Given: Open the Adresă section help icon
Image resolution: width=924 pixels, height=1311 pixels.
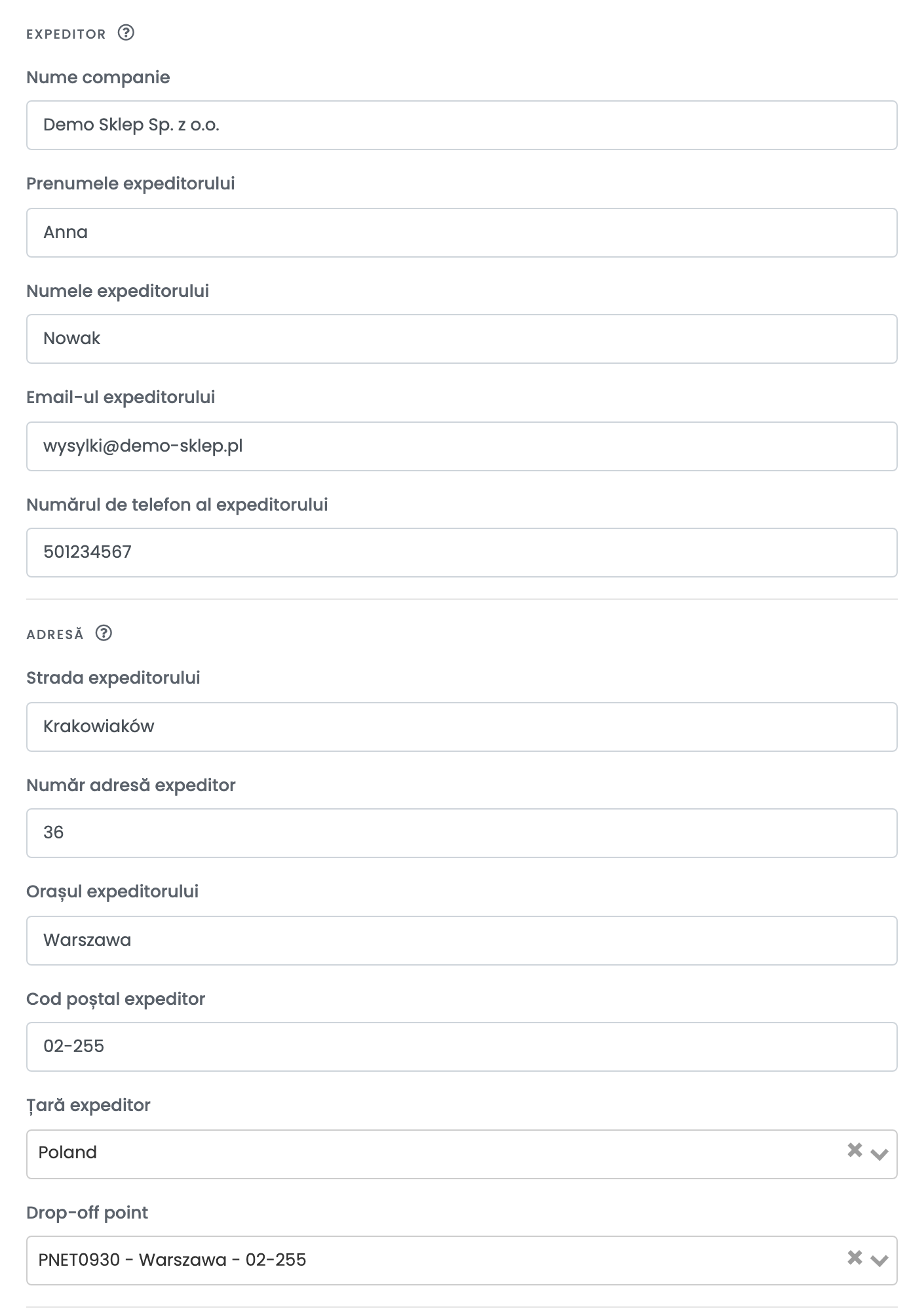Looking at the screenshot, I should 104,633.
